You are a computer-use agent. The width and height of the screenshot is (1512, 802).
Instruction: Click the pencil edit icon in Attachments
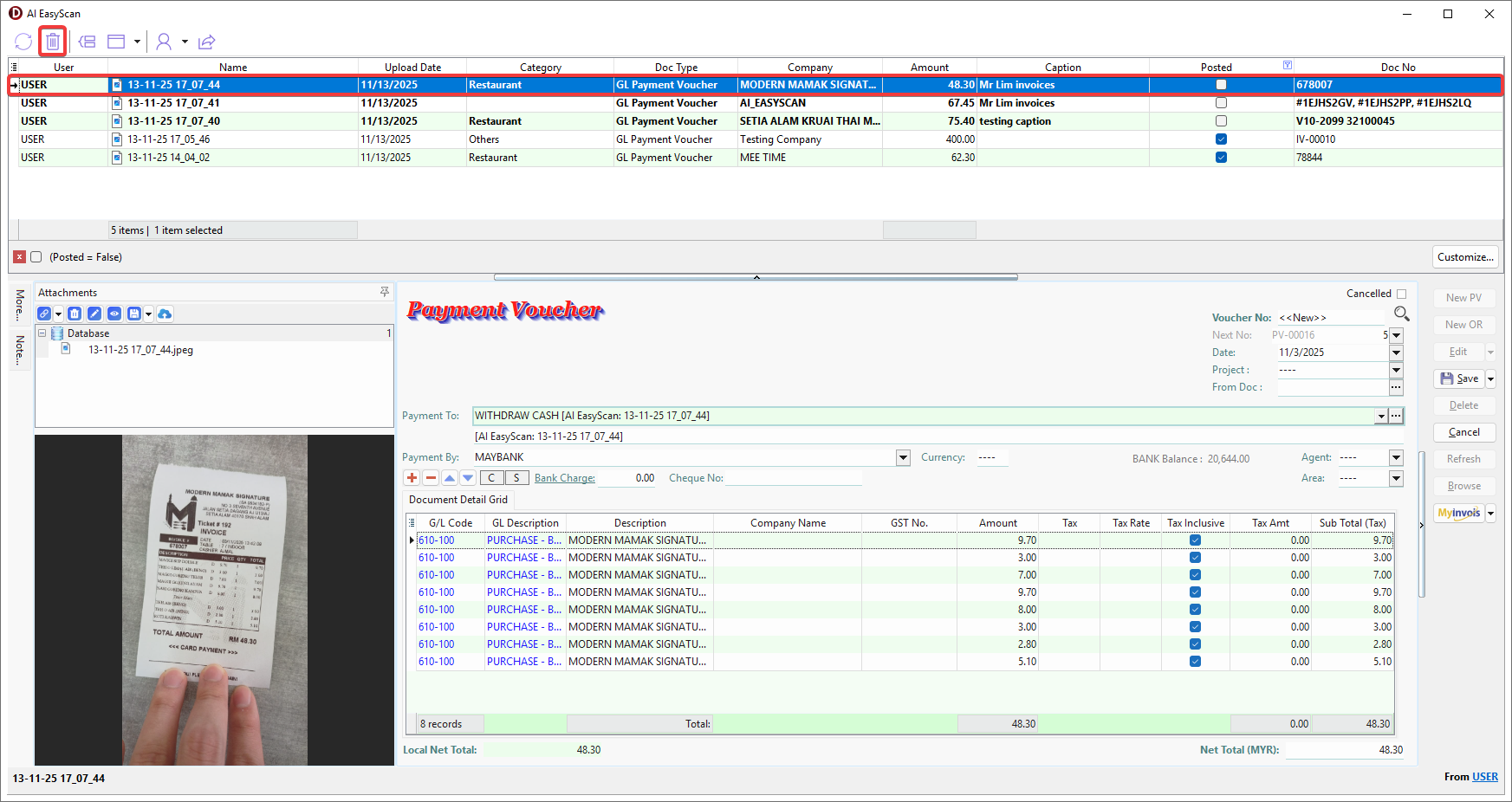click(x=94, y=314)
